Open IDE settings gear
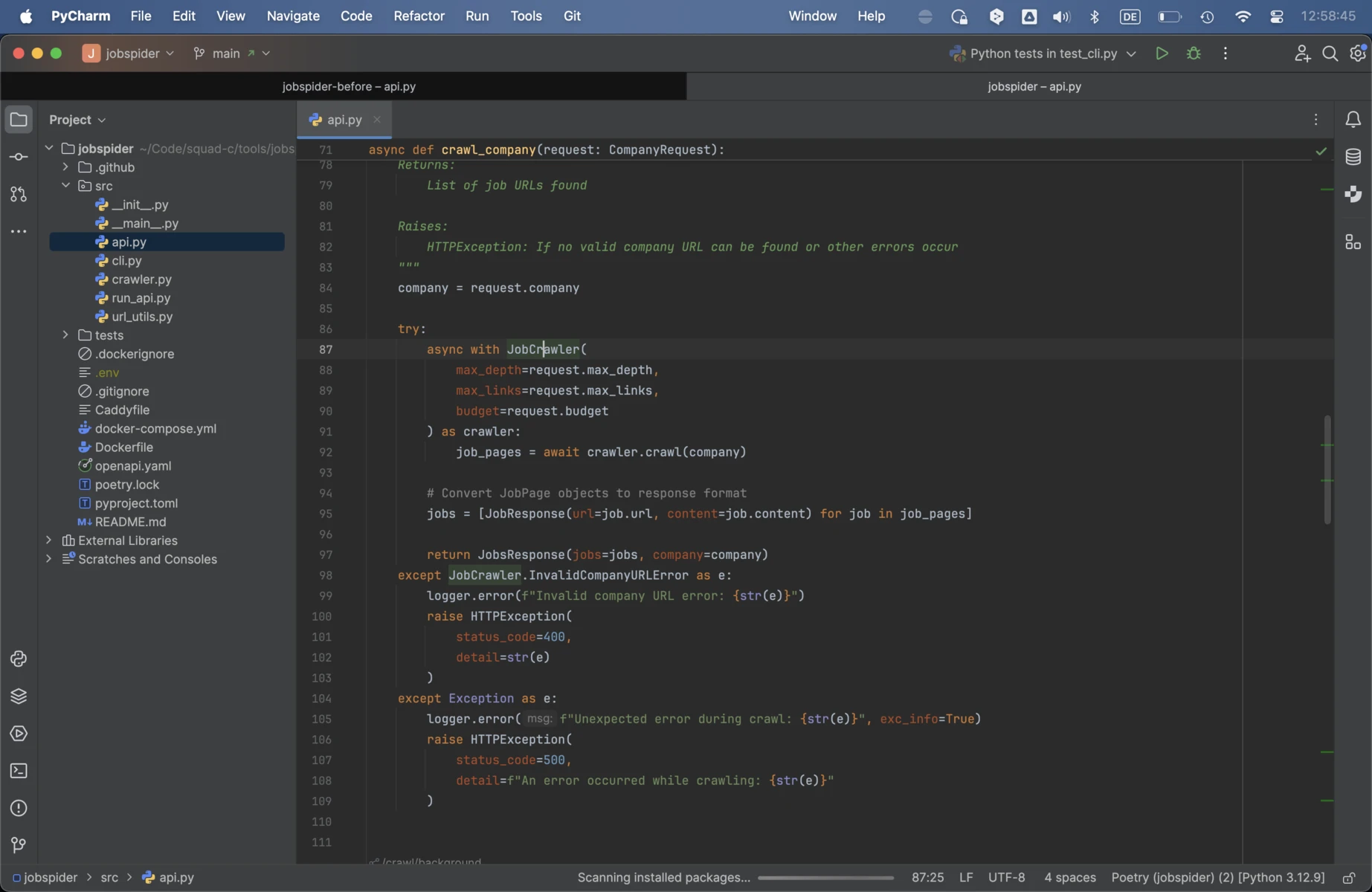Image resolution: width=1372 pixels, height=892 pixels. pos(1358,54)
